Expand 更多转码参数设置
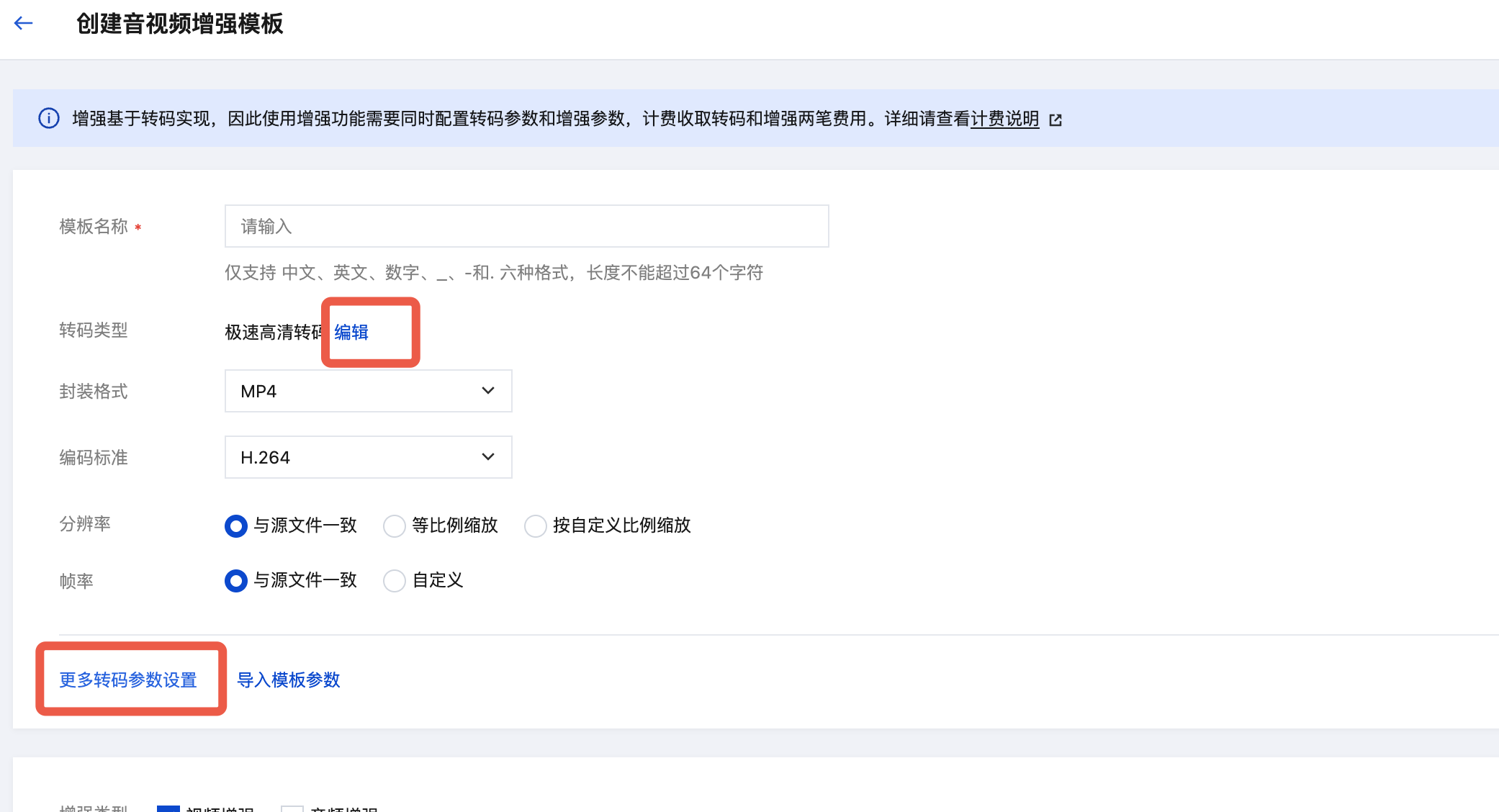The height and width of the screenshot is (812, 1499). 128,680
